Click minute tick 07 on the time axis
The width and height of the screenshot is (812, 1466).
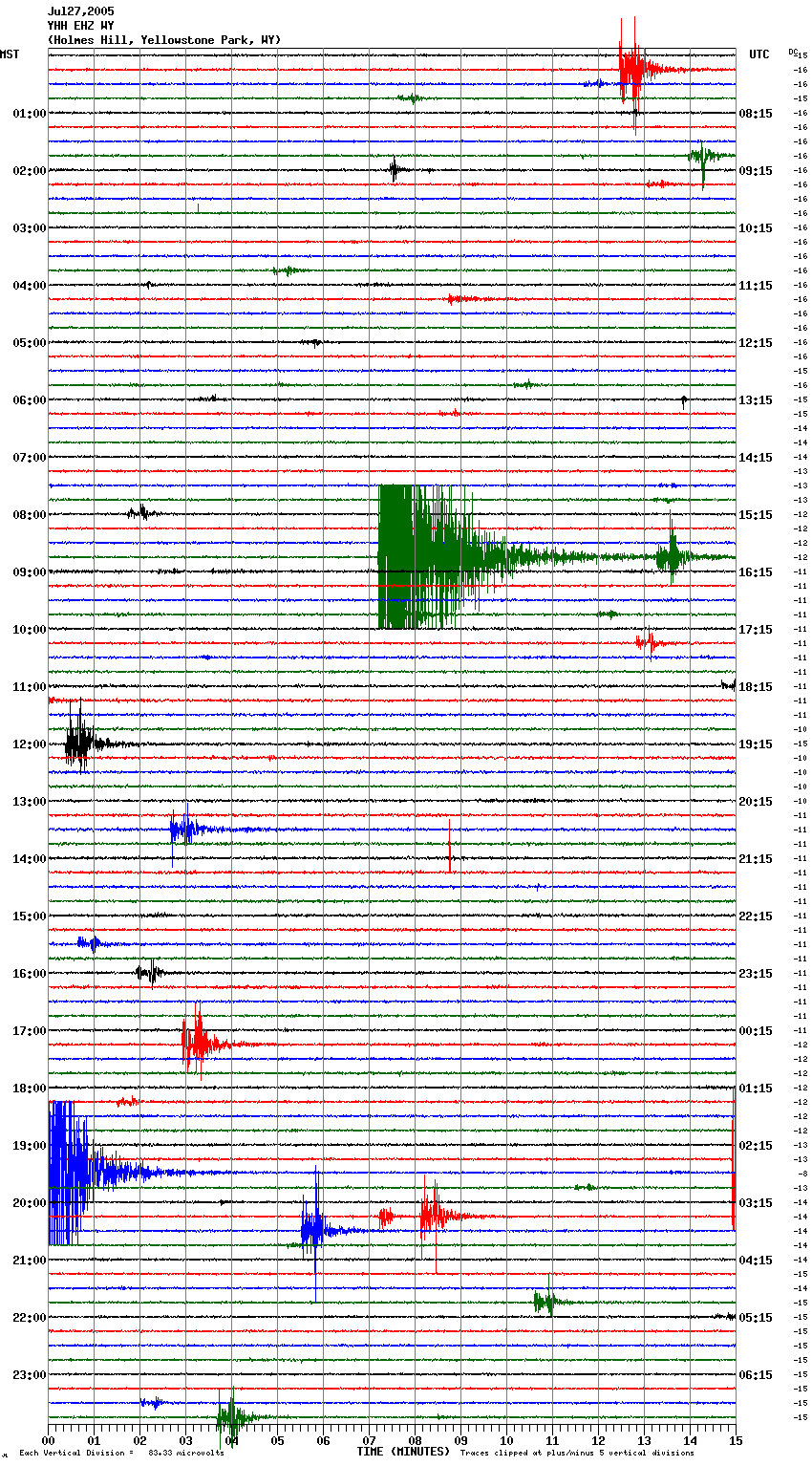point(369,1441)
